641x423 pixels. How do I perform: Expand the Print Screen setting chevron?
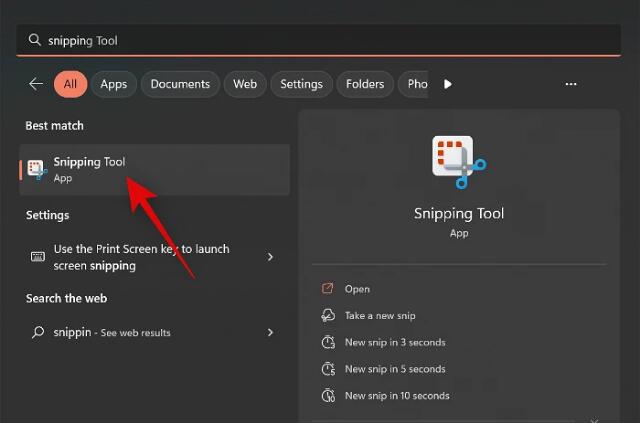point(270,257)
